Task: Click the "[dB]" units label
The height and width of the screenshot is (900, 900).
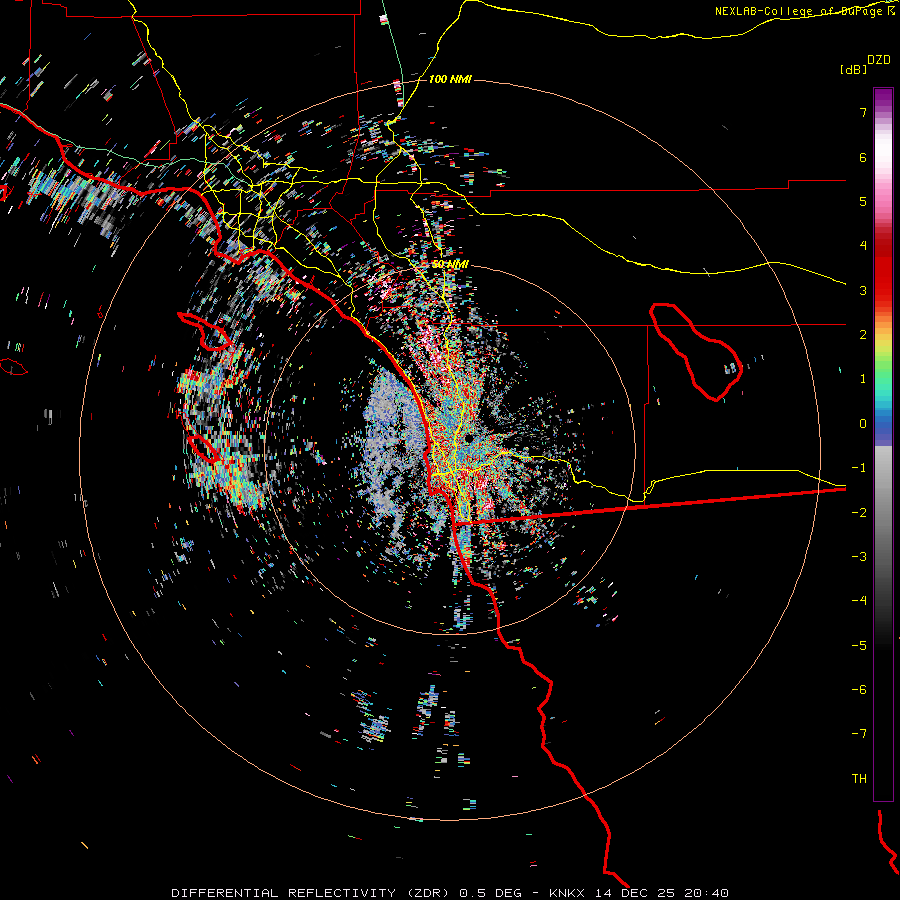Action: pyautogui.click(x=854, y=69)
